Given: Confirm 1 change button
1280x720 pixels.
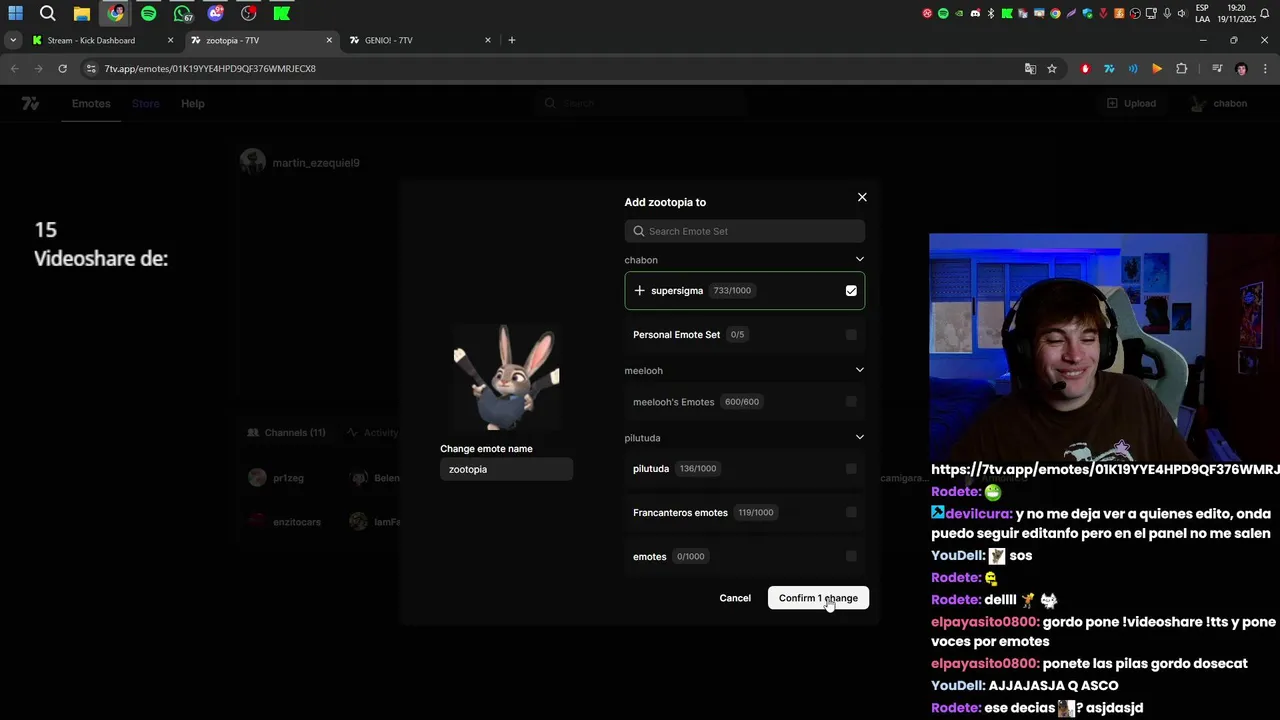Looking at the screenshot, I should coord(818,598).
